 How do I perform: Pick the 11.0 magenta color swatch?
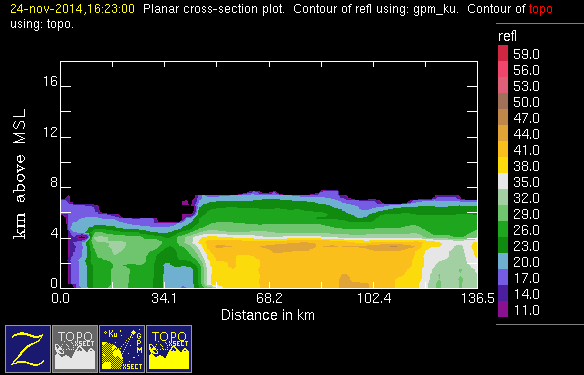coord(503,309)
